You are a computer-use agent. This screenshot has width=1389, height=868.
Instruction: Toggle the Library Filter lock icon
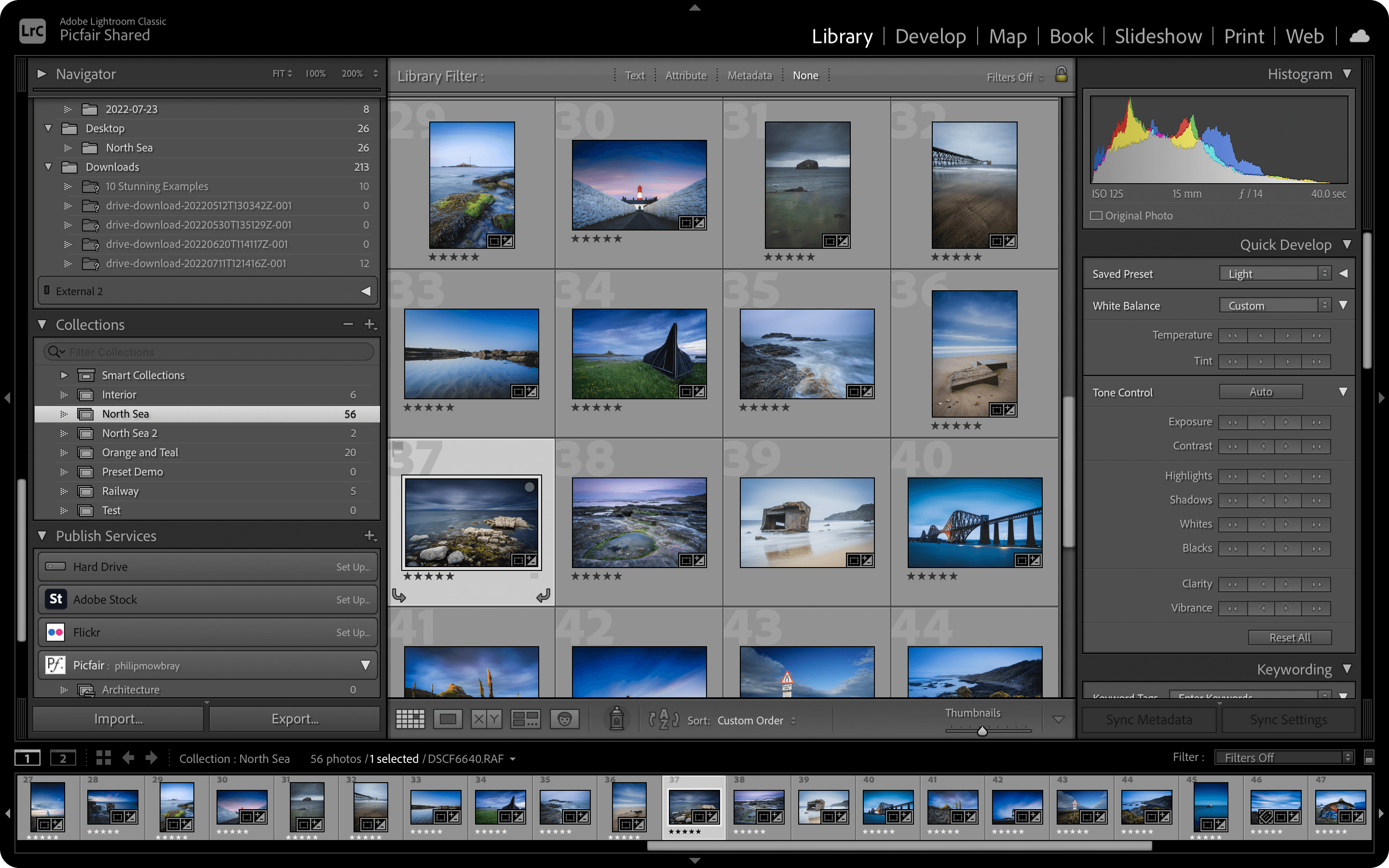coord(1061,75)
